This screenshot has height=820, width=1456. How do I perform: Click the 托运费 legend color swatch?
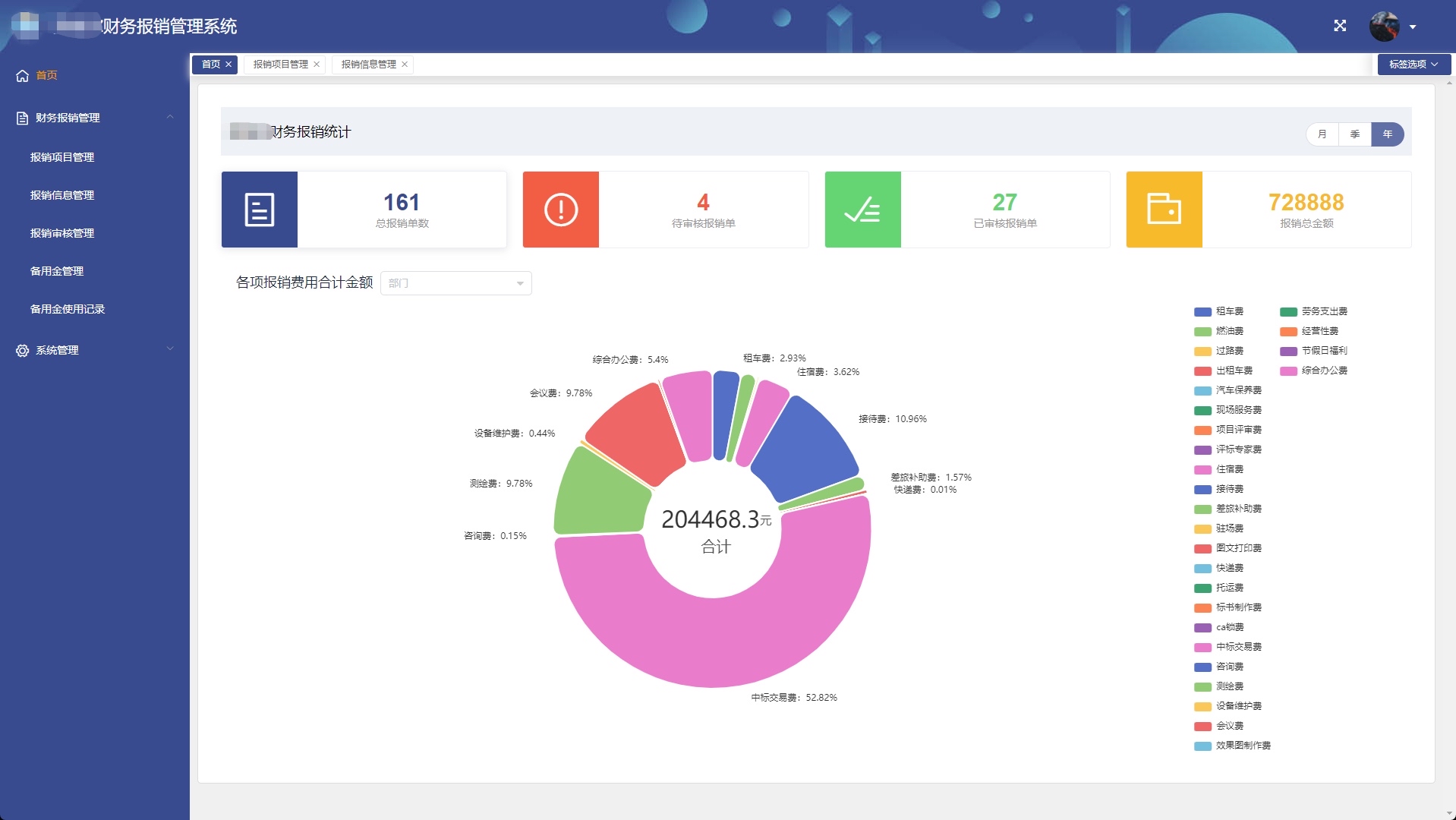pyautogui.click(x=1202, y=588)
